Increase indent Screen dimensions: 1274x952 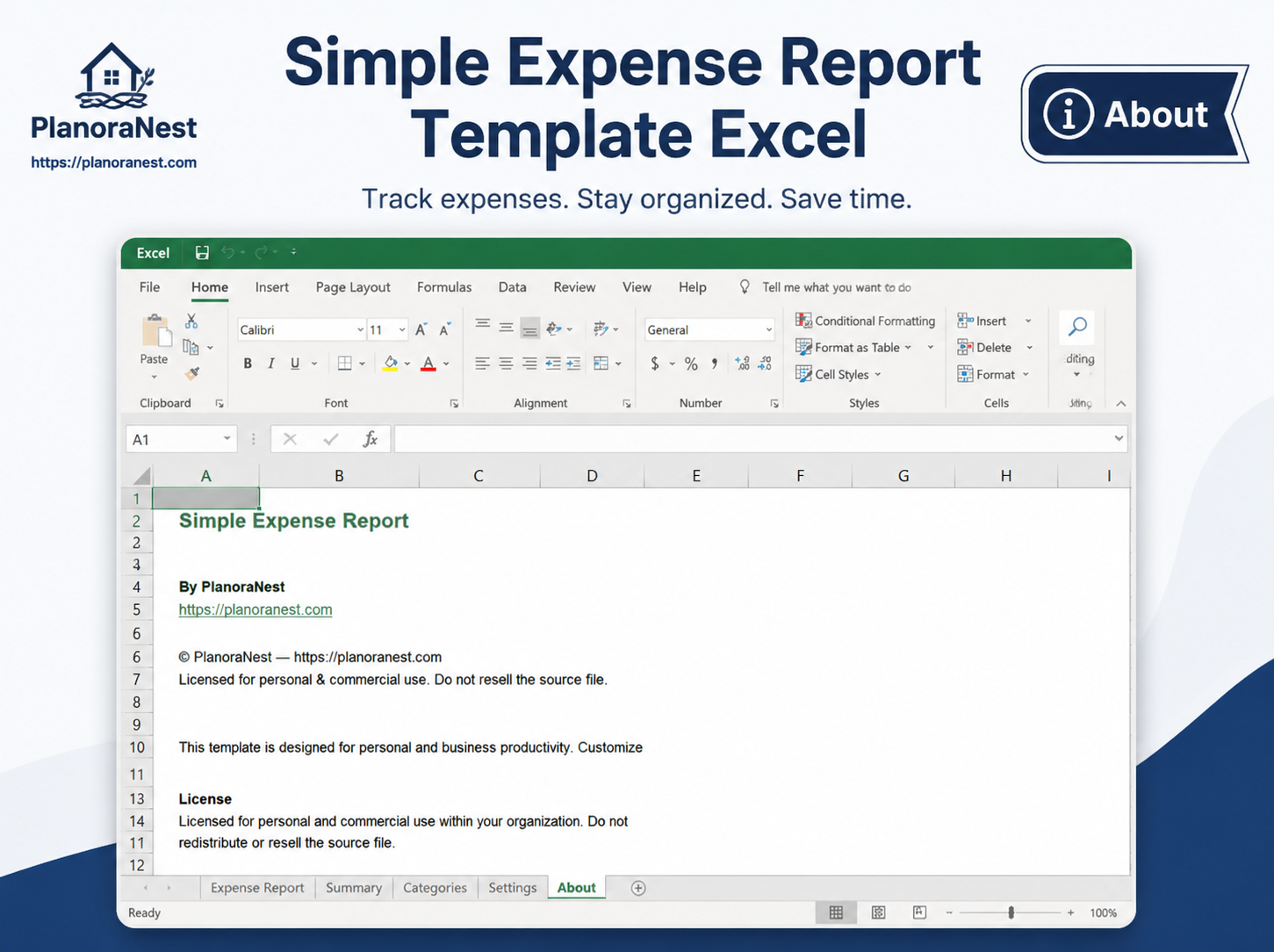pos(573,364)
